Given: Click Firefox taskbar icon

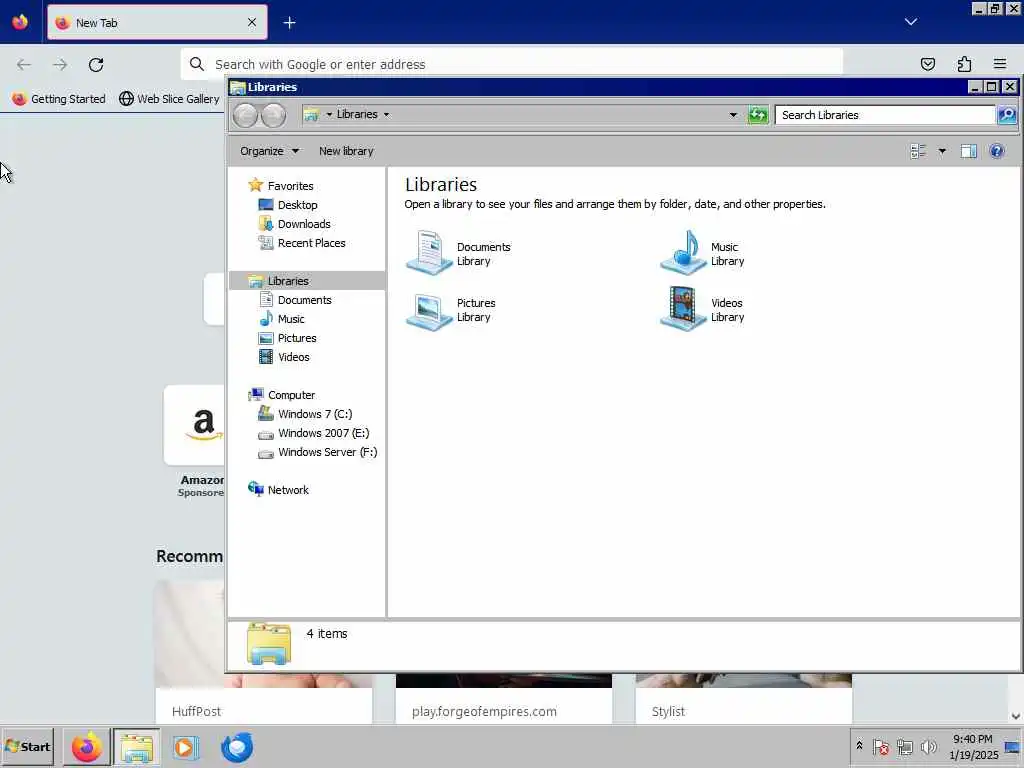Looking at the screenshot, I should click(x=86, y=747).
